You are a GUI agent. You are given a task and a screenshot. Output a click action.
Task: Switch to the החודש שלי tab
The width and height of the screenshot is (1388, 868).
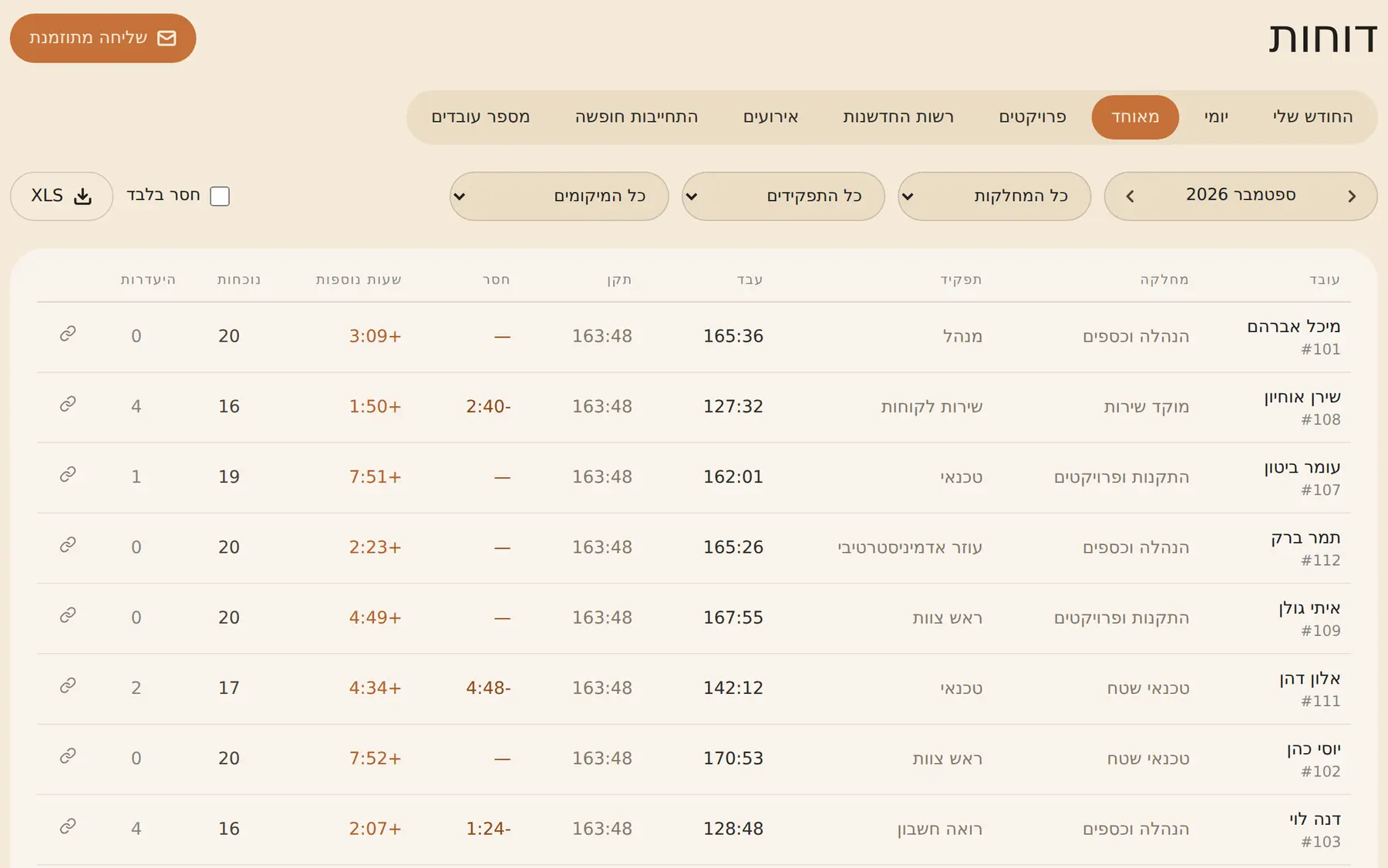coord(1312,117)
